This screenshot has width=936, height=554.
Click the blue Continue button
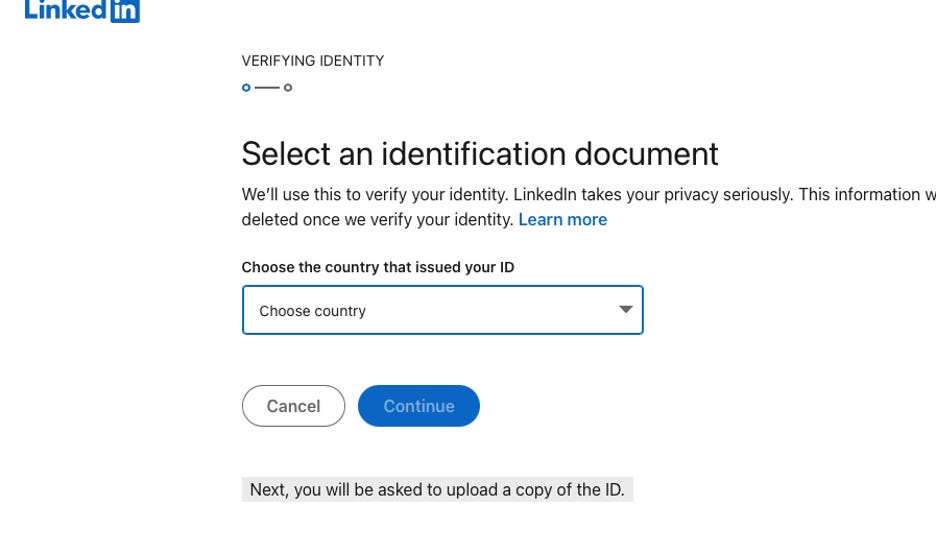coord(418,406)
